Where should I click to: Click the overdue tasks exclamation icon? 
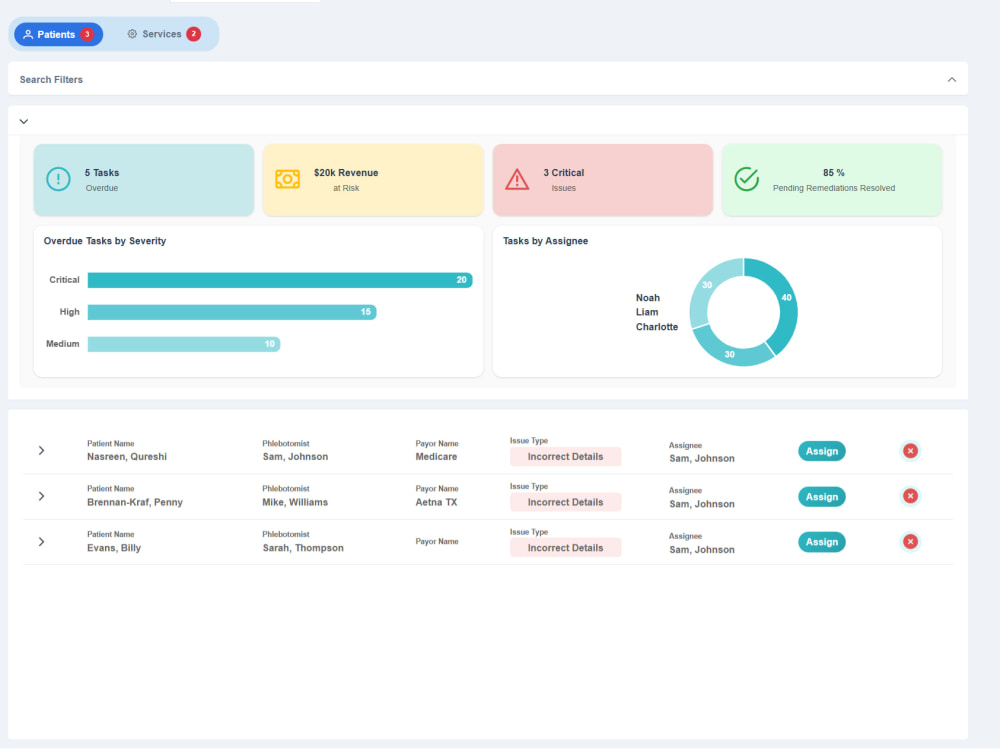(58, 179)
